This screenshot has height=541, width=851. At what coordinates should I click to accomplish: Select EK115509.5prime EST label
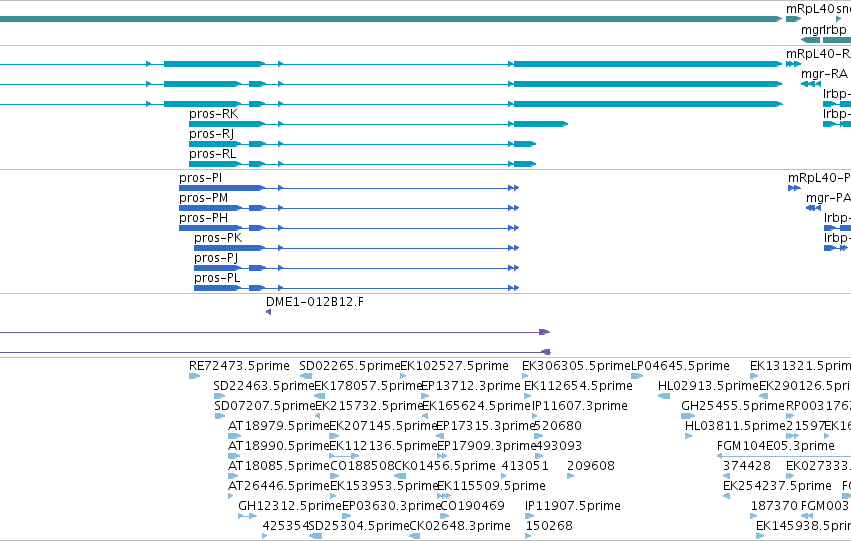click(x=491, y=487)
